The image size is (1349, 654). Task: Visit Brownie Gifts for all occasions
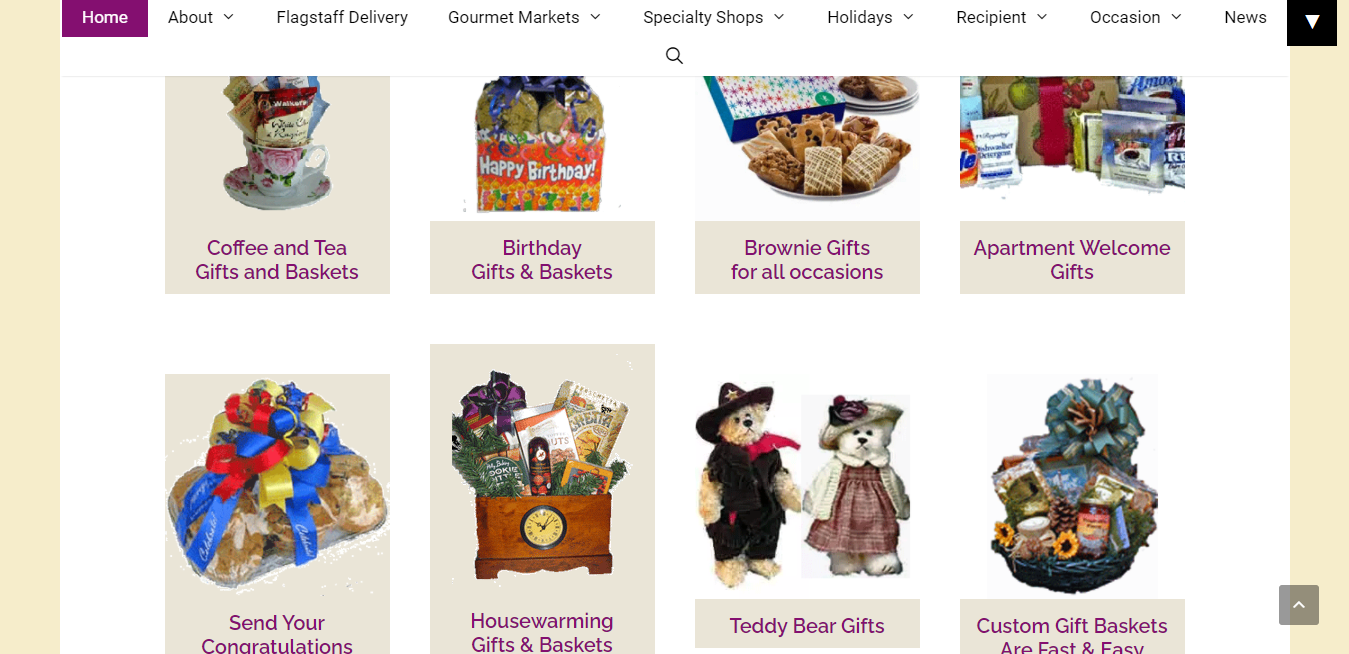(807, 260)
